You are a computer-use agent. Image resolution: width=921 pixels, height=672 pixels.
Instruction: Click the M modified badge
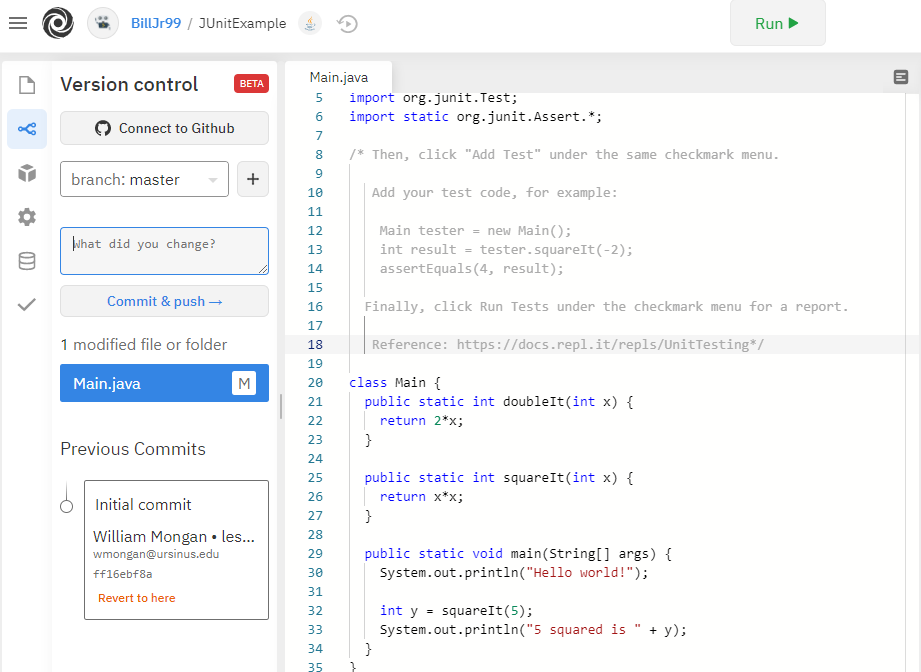[x=244, y=384]
